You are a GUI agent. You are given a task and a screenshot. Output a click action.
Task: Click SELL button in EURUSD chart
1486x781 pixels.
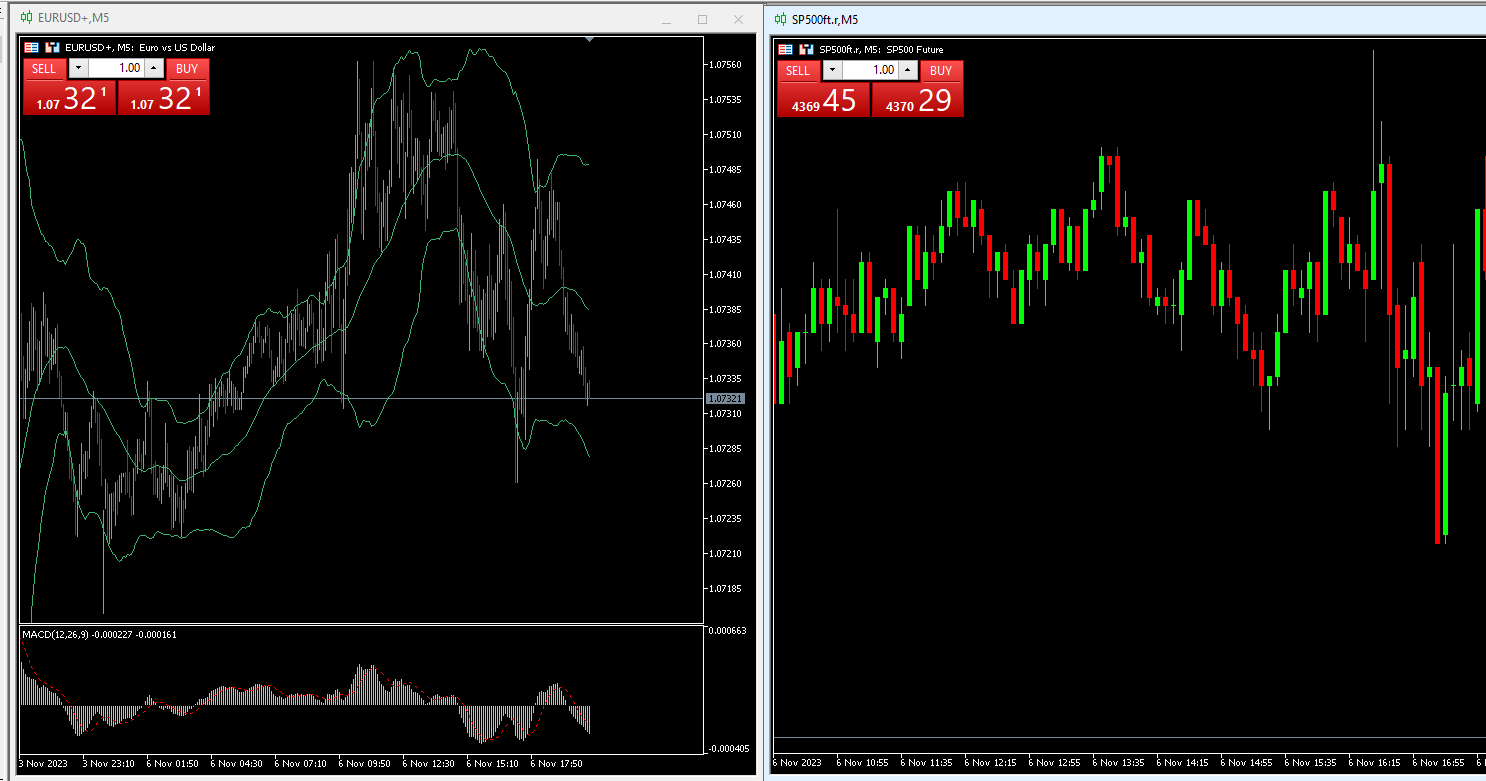44,69
